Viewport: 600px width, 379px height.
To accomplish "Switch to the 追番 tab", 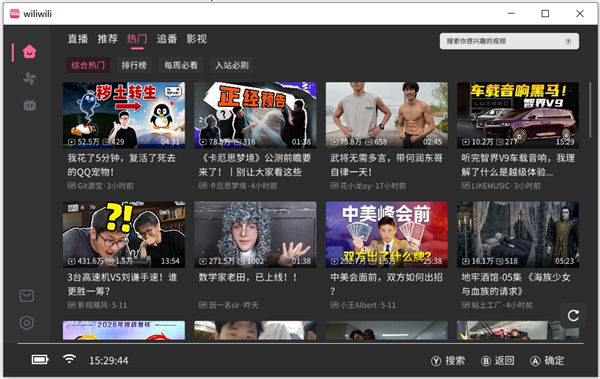I will point(167,39).
